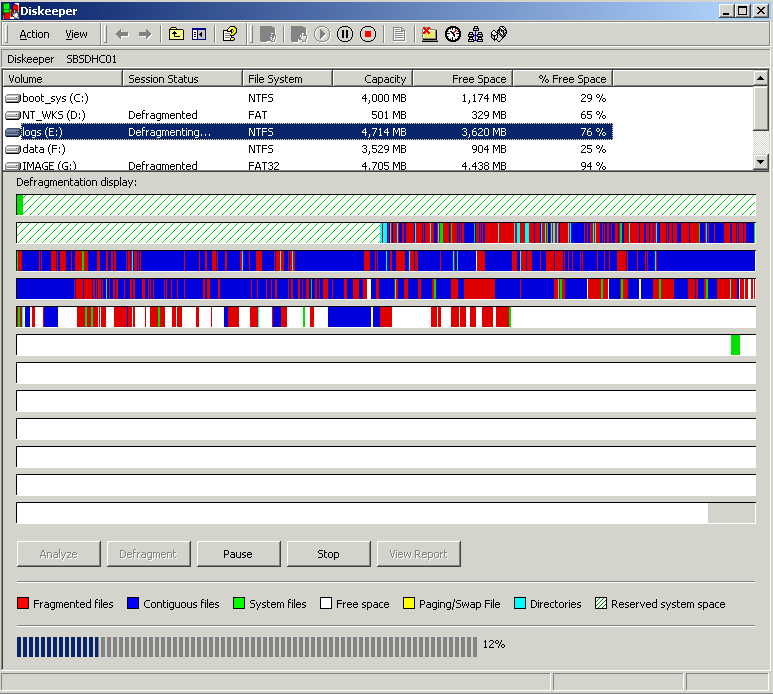Select the NT_WKS (D:) volume row
The height and width of the screenshot is (694, 773).
pyautogui.click(x=308, y=115)
